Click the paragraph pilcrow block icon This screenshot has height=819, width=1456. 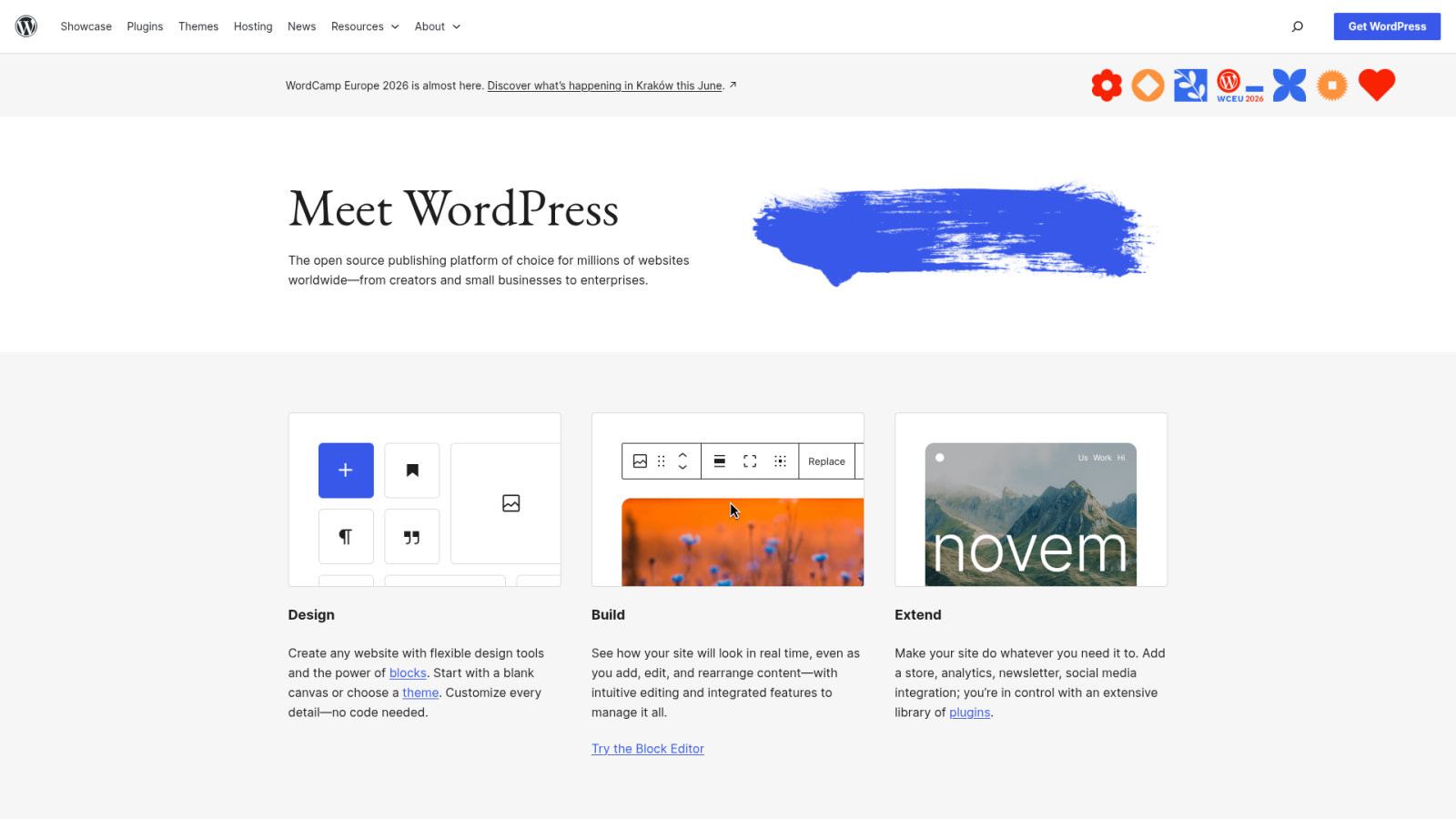[346, 537]
